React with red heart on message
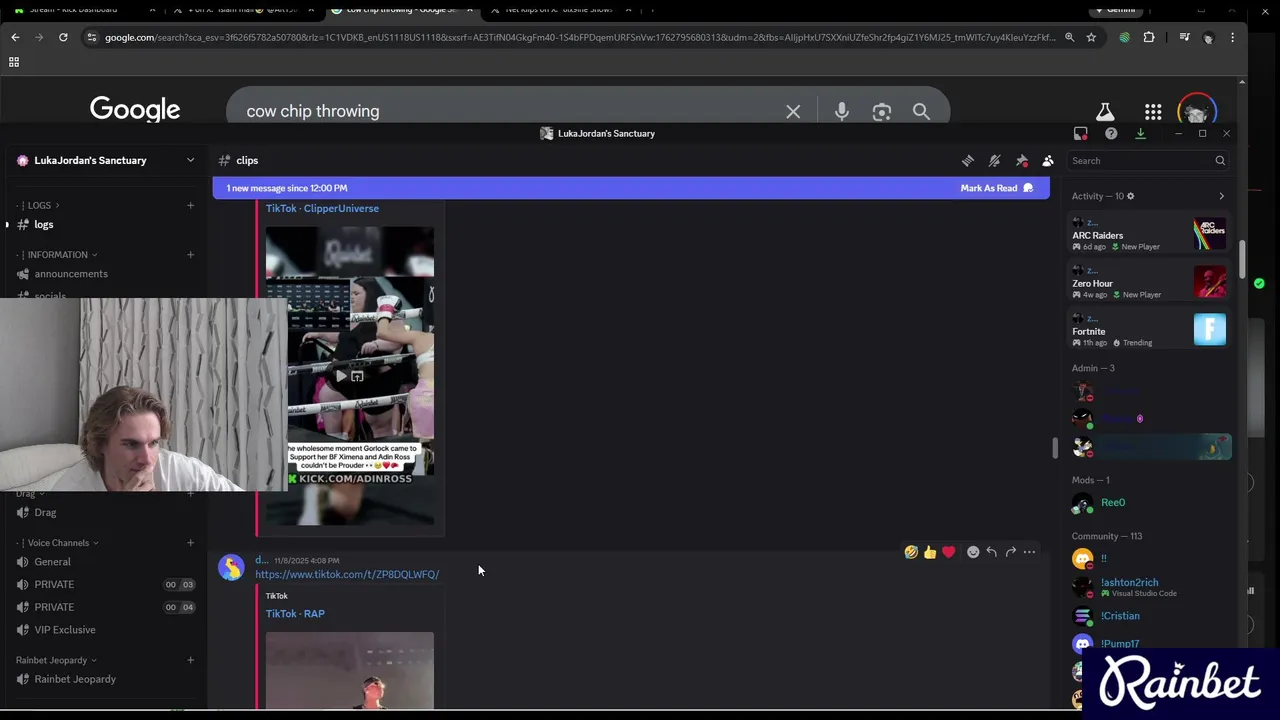 (949, 552)
